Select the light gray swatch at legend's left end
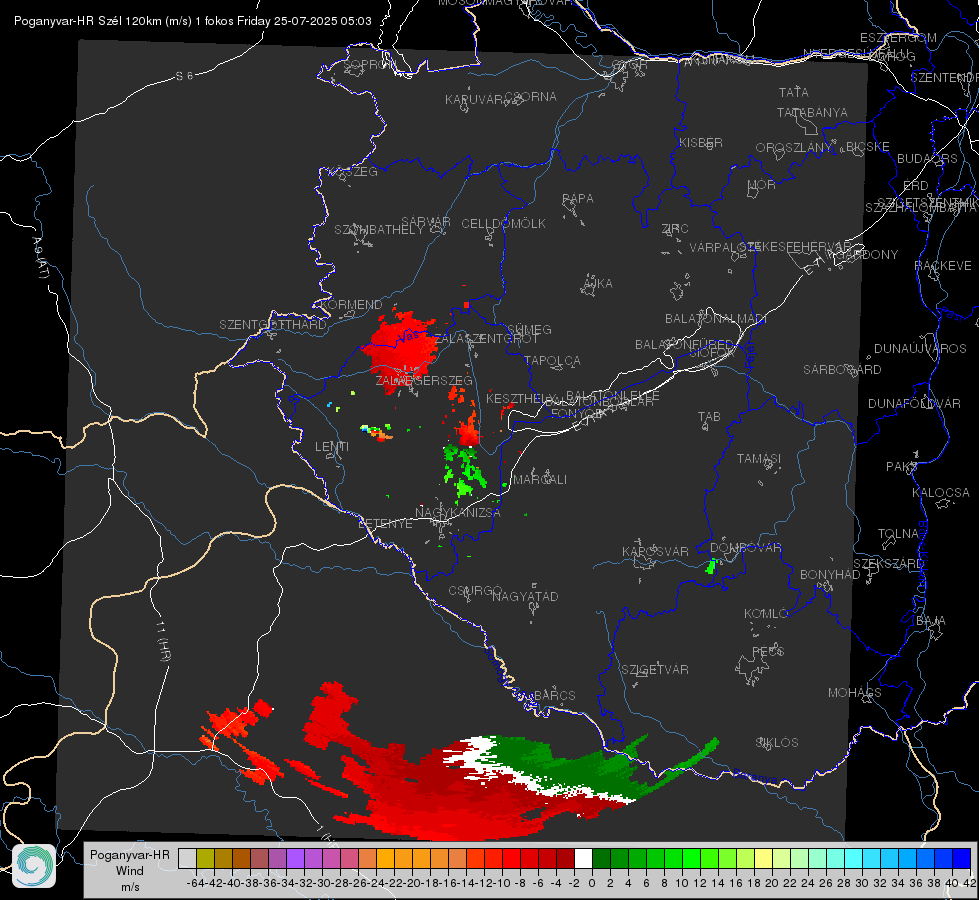Image resolution: width=979 pixels, height=900 pixels. [187, 858]
